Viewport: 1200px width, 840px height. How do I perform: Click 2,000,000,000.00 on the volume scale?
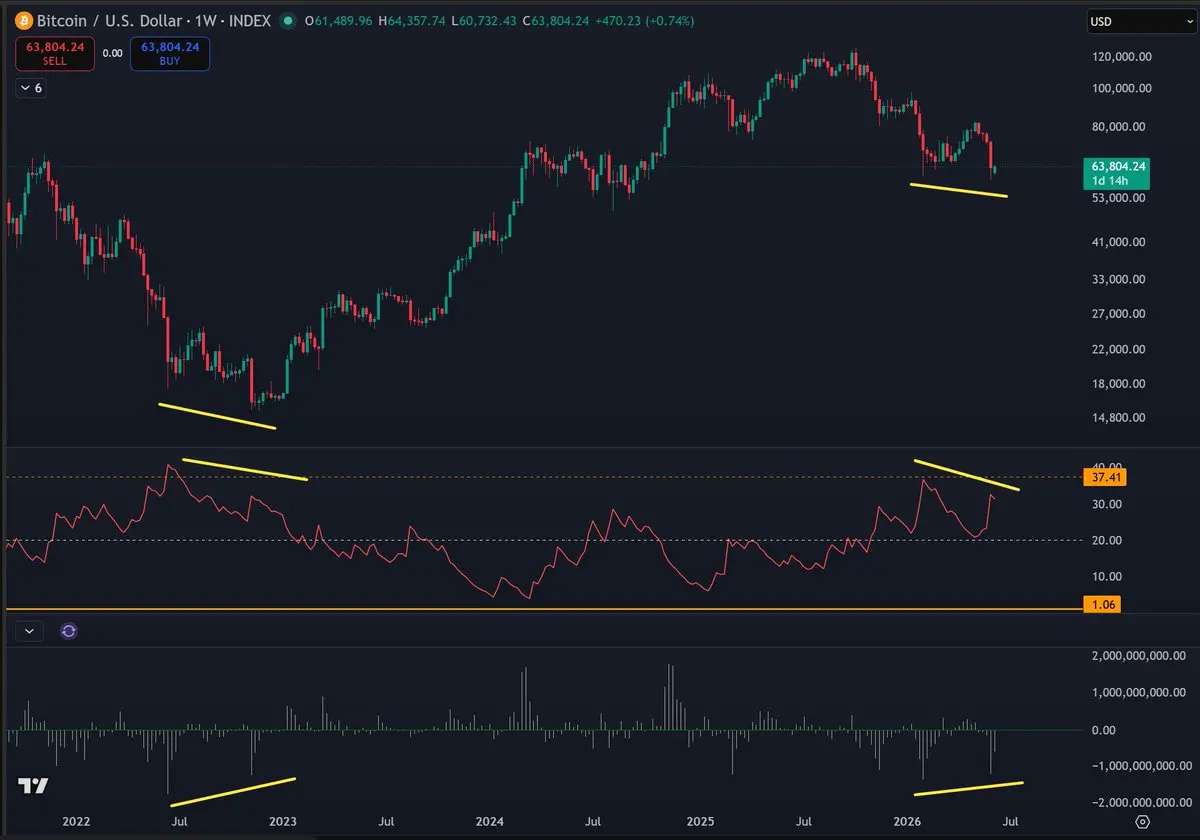(1141, 656)
